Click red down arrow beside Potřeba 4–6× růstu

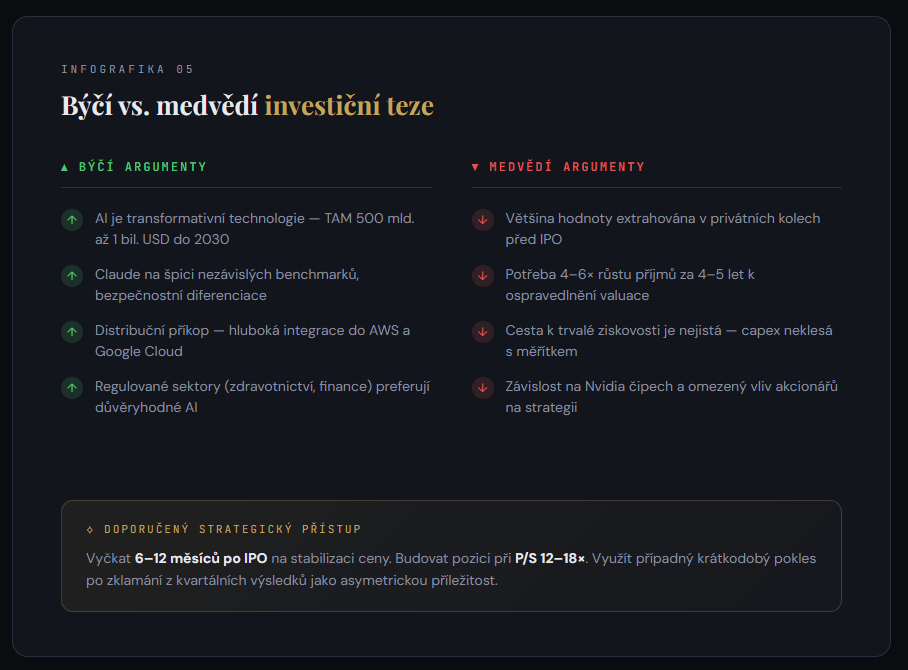(482, 276)
